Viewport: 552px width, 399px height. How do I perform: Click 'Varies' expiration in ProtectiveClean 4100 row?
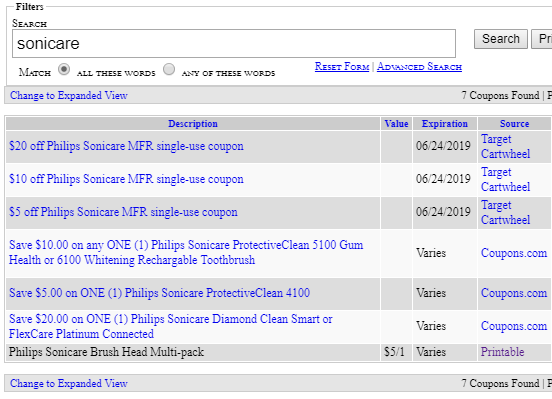pos(431,293)
